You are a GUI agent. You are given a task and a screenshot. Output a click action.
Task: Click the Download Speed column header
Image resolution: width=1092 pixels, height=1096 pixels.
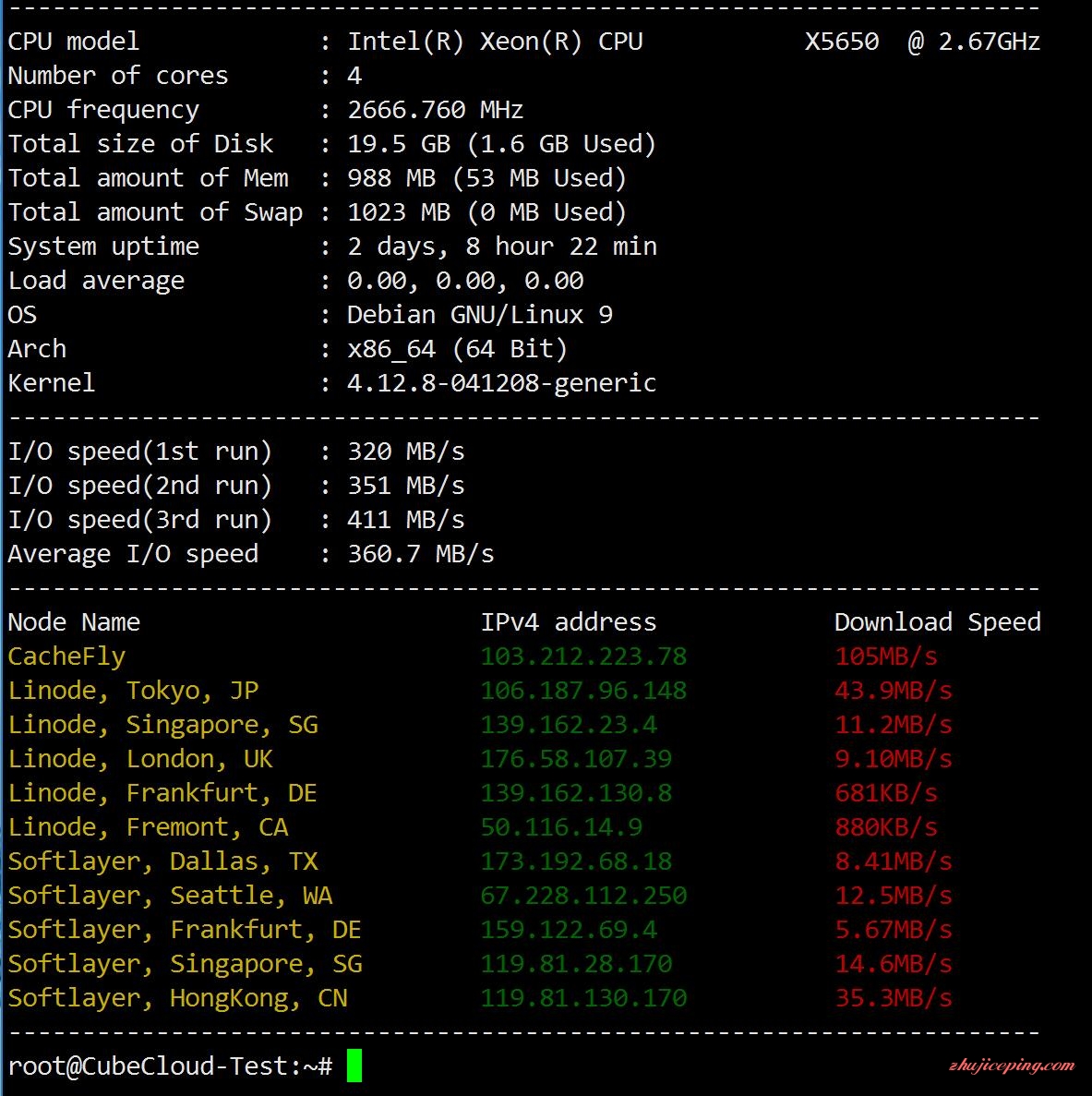click(x=938, y=622)
